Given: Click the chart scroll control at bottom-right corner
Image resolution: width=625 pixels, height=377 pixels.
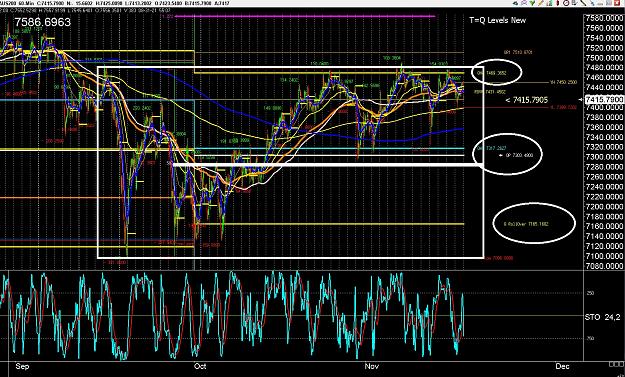Looking at the screenshot, I should point(616,364).
